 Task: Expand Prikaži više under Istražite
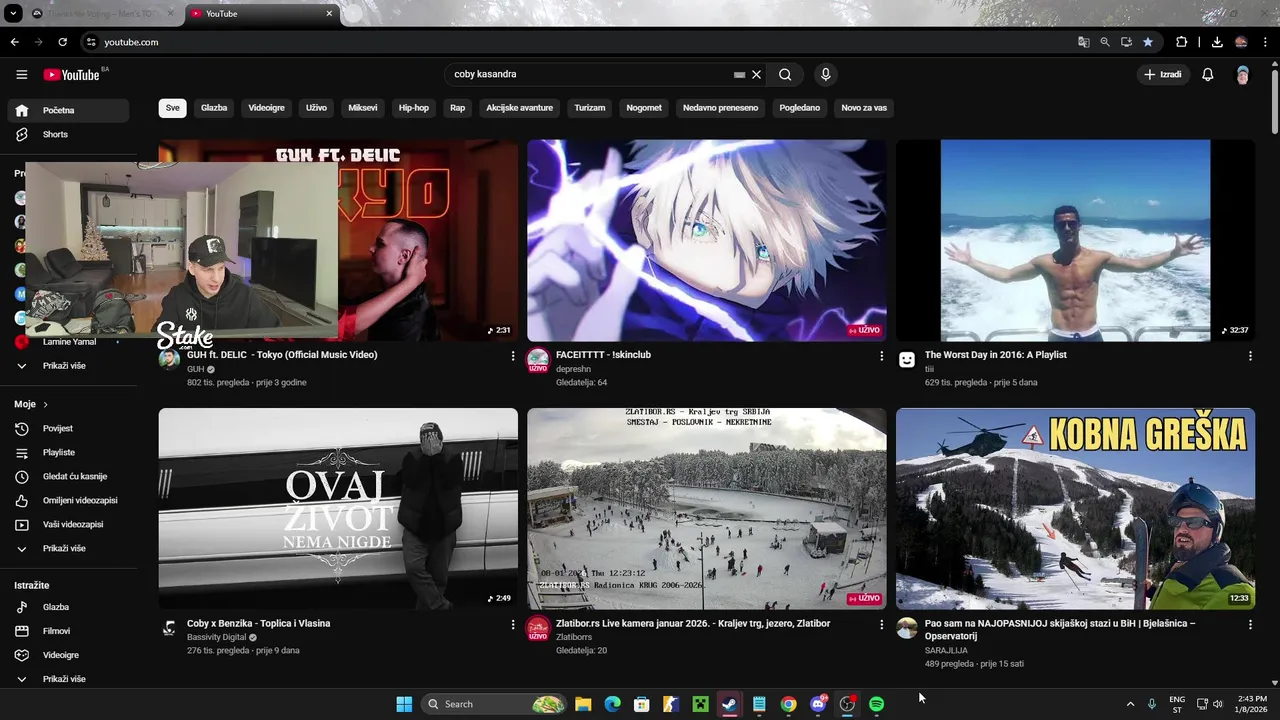coord(70,679)
